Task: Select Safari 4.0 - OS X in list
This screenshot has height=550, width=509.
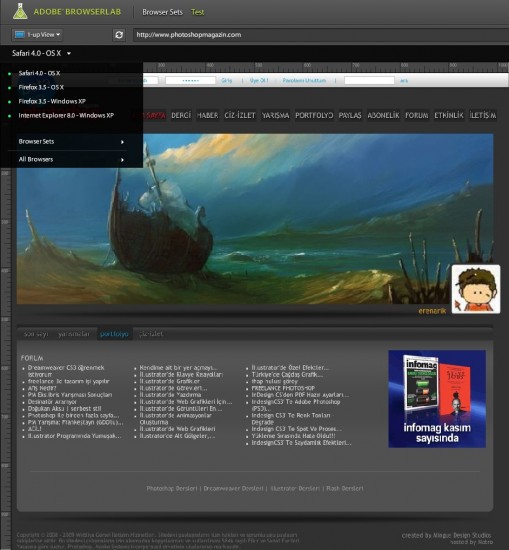Action: pos(39,73)
